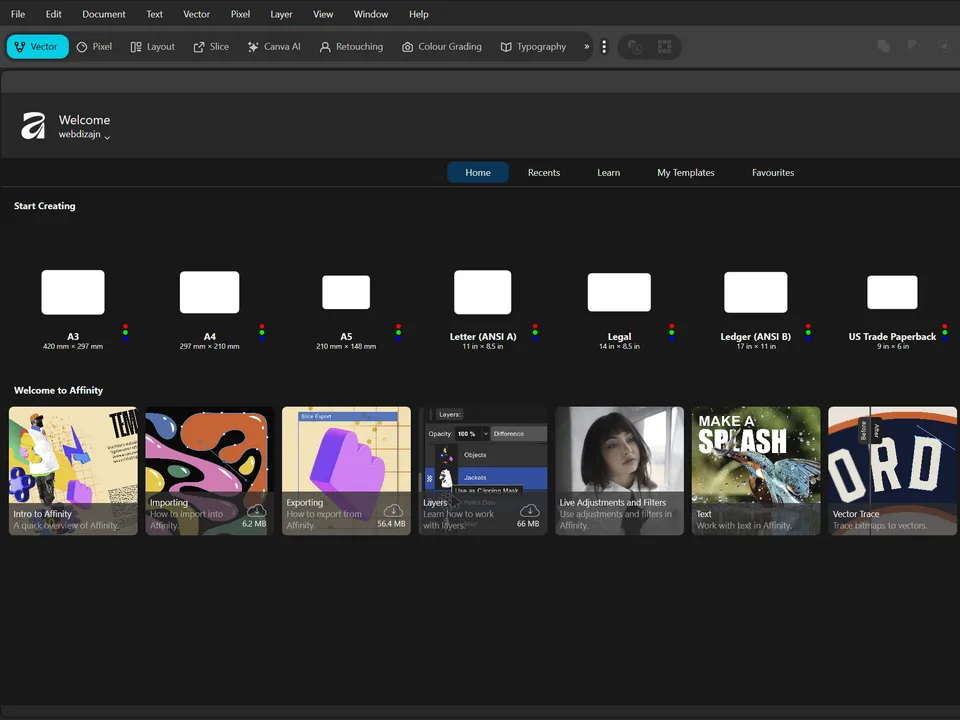Open the toolbar overflow ellipsis menu
The image size is (960, 720).
click(604, 46)
